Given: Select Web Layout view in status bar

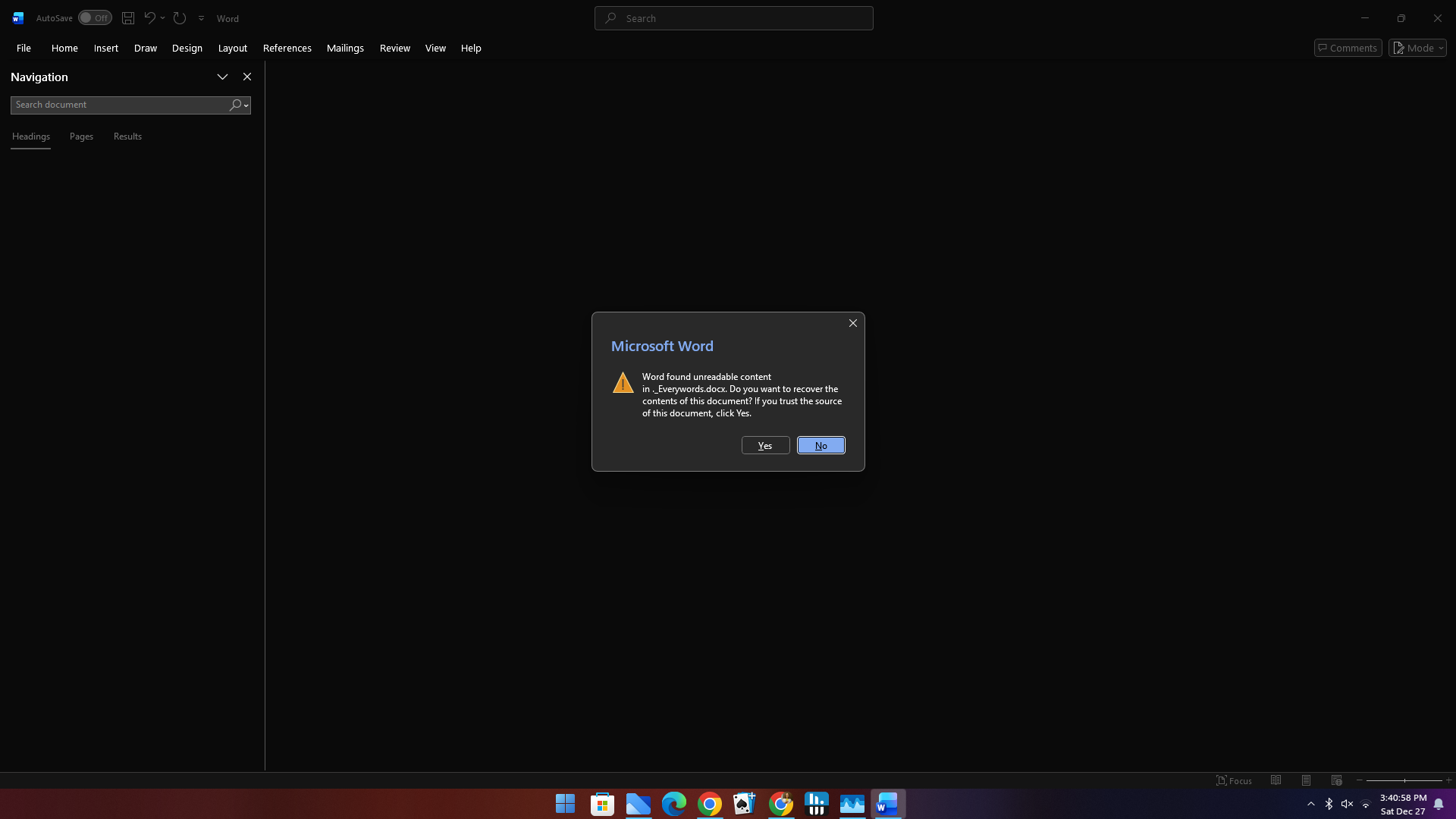Looking at the screenshot, I should [x=1336, y=780].
